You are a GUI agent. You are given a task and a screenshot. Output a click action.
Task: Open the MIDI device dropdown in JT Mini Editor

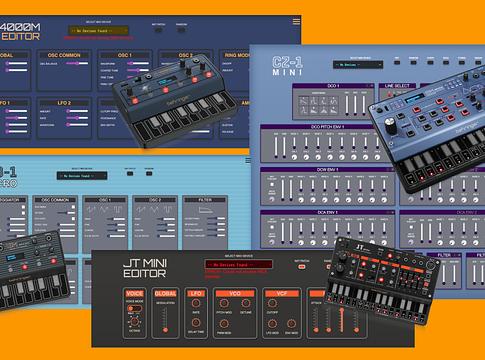pyautogui.click(x=238, y=264)
